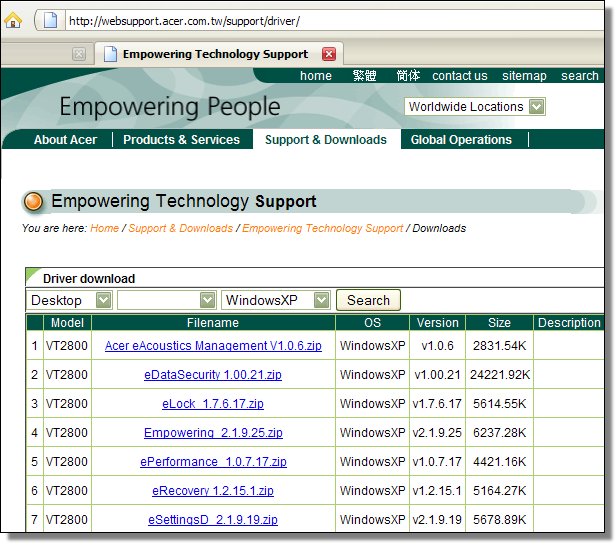Click the v2.1.9.19 version cell
Viewport: 615px width, 543px height.
pos(437,520)
